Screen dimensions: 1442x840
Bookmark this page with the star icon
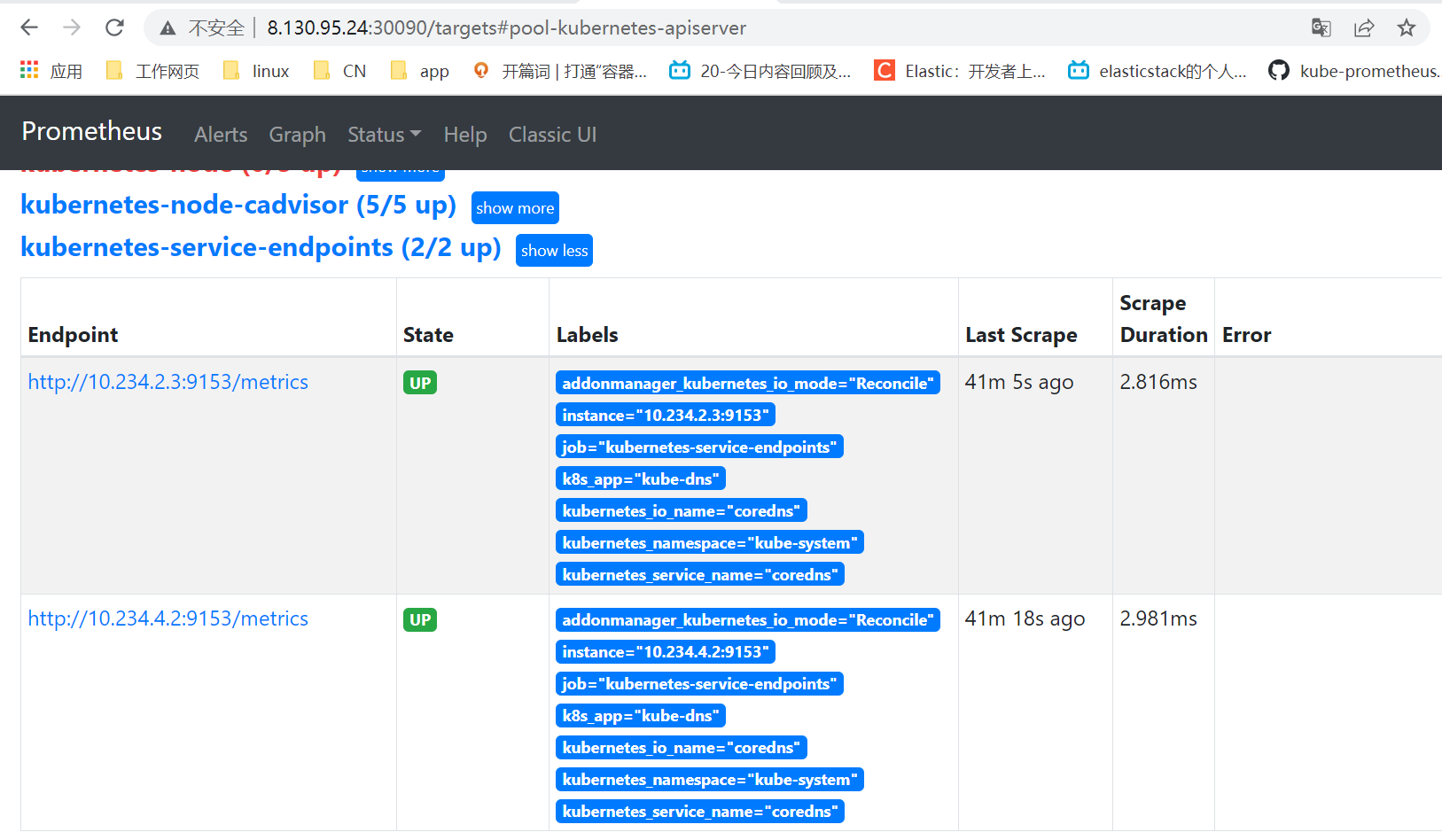pos(1407,27)
